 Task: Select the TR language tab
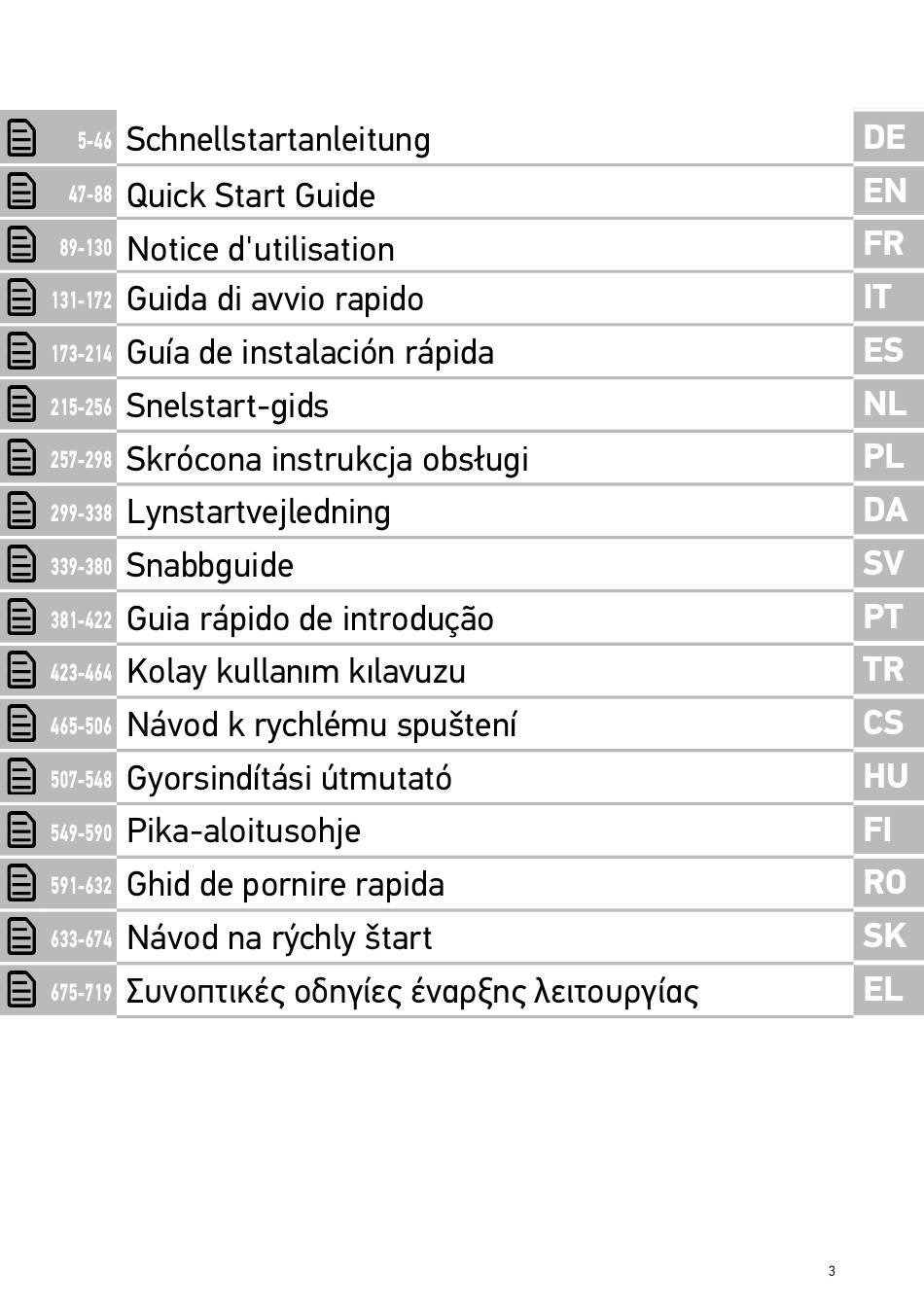point(886,670)
